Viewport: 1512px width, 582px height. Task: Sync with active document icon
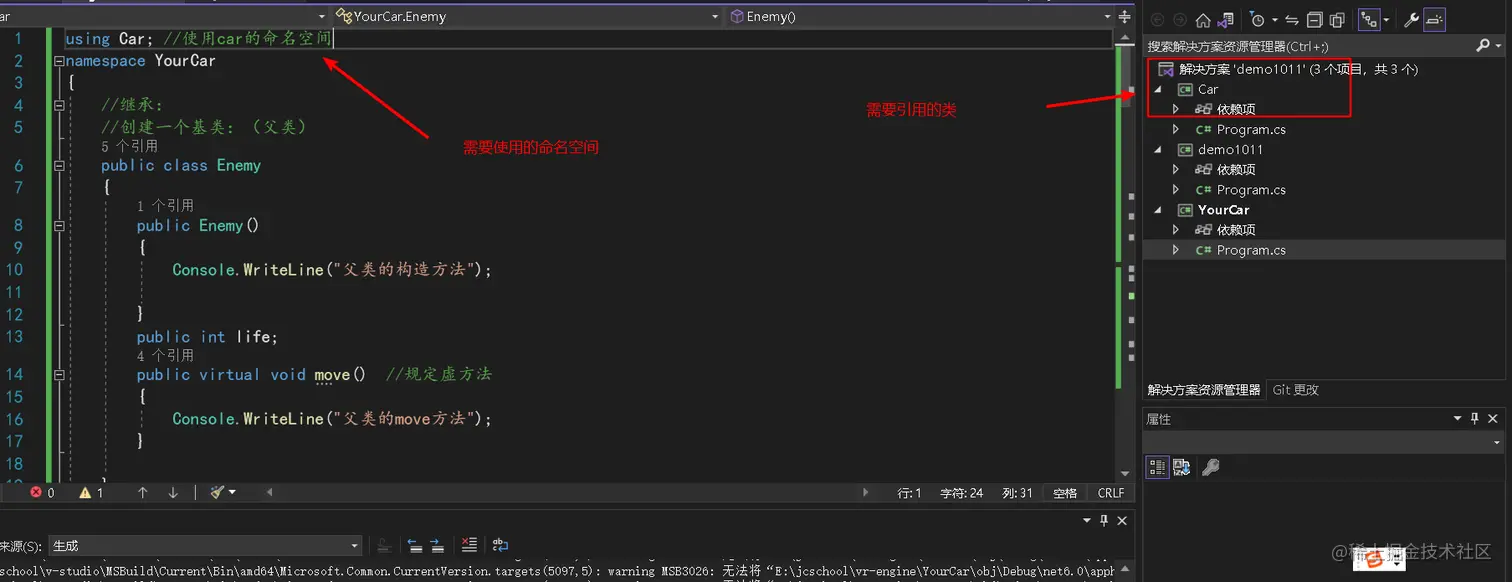point(1292,20)
